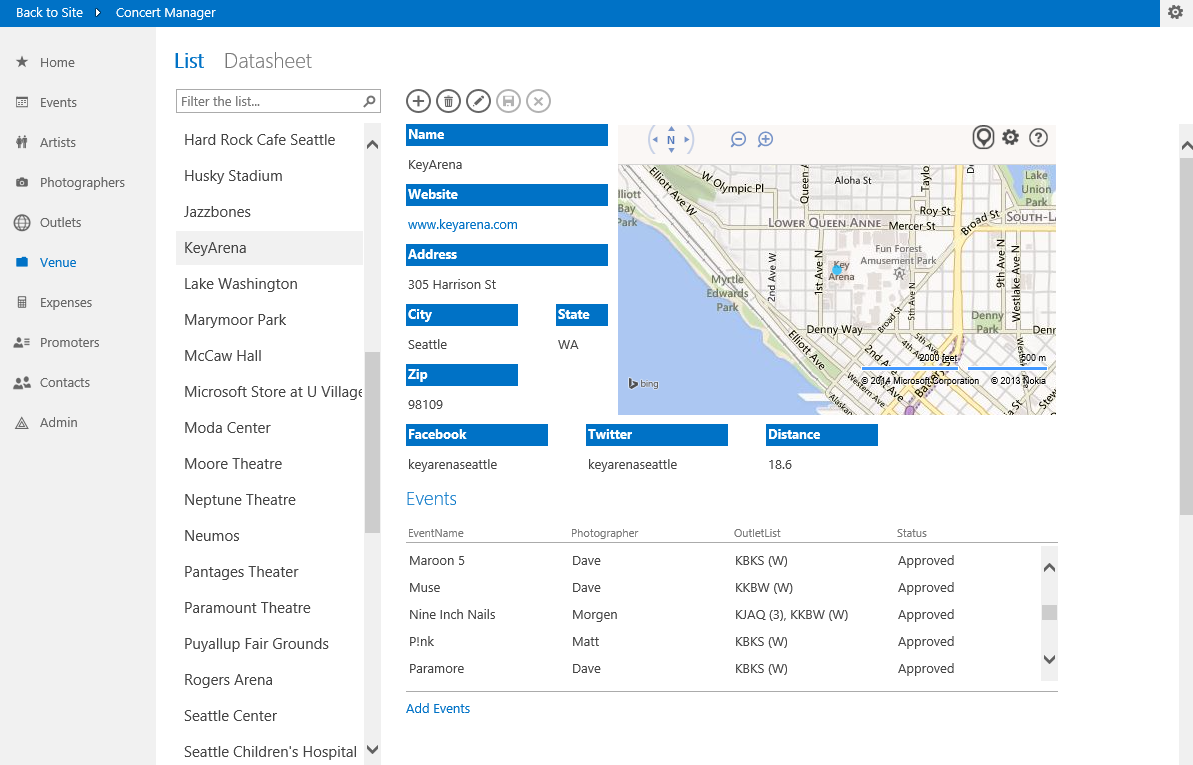Select McCaw Hall in venue list

point(269,355)
